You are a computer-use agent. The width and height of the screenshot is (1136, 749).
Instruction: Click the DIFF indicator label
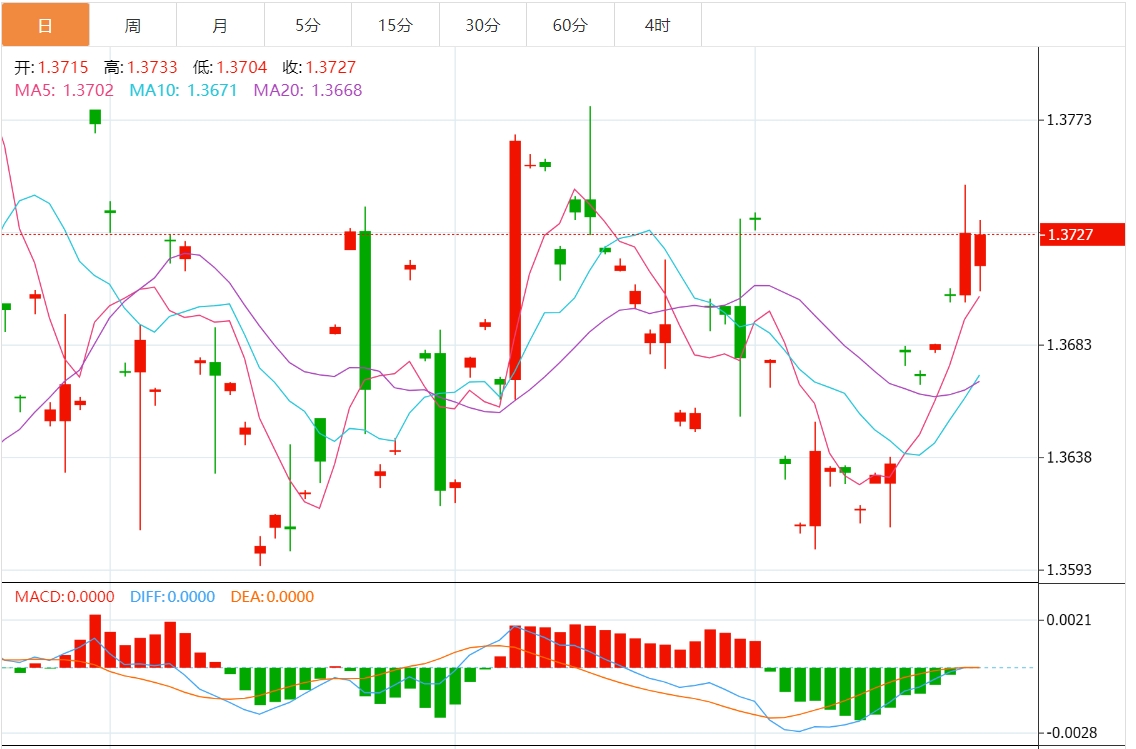tap(172, 597)
